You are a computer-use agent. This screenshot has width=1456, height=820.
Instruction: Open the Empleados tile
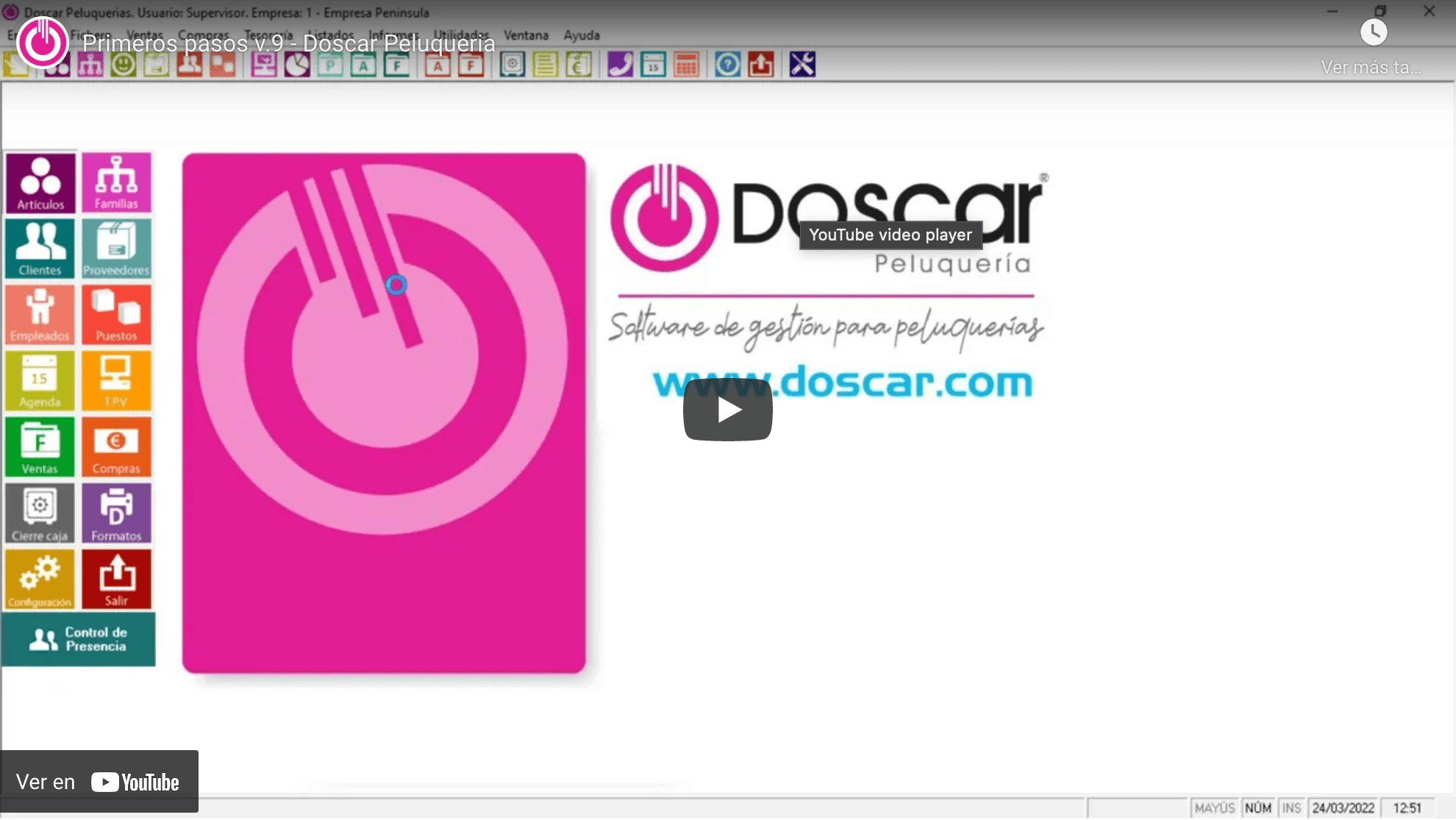click(x=40, y=315)
